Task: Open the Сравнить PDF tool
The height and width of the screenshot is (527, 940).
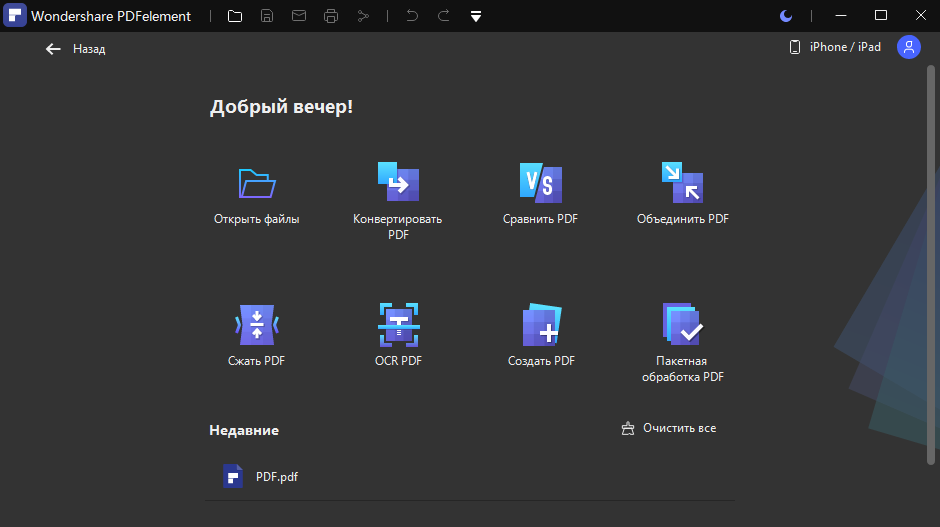Action: 540,194
